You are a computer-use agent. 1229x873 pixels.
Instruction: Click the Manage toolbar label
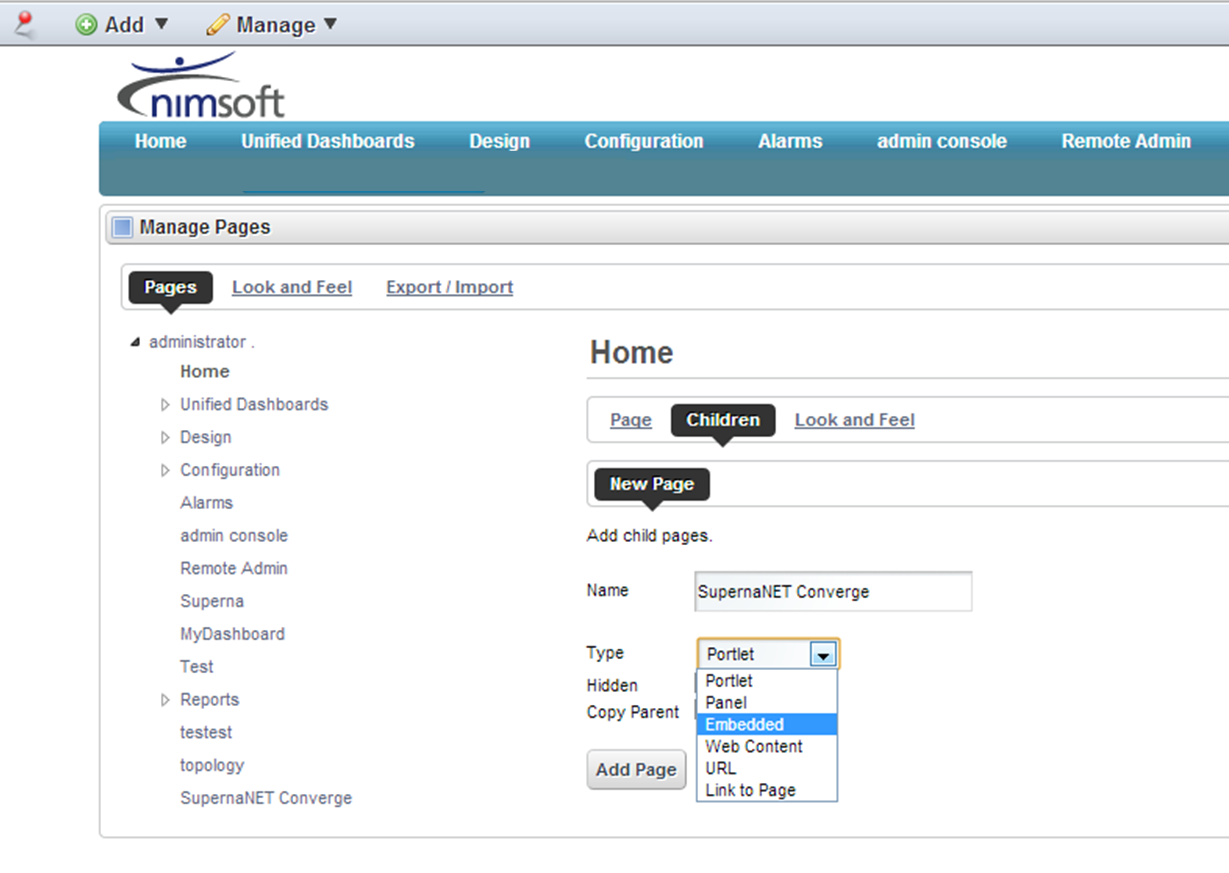tap(276, 25)
